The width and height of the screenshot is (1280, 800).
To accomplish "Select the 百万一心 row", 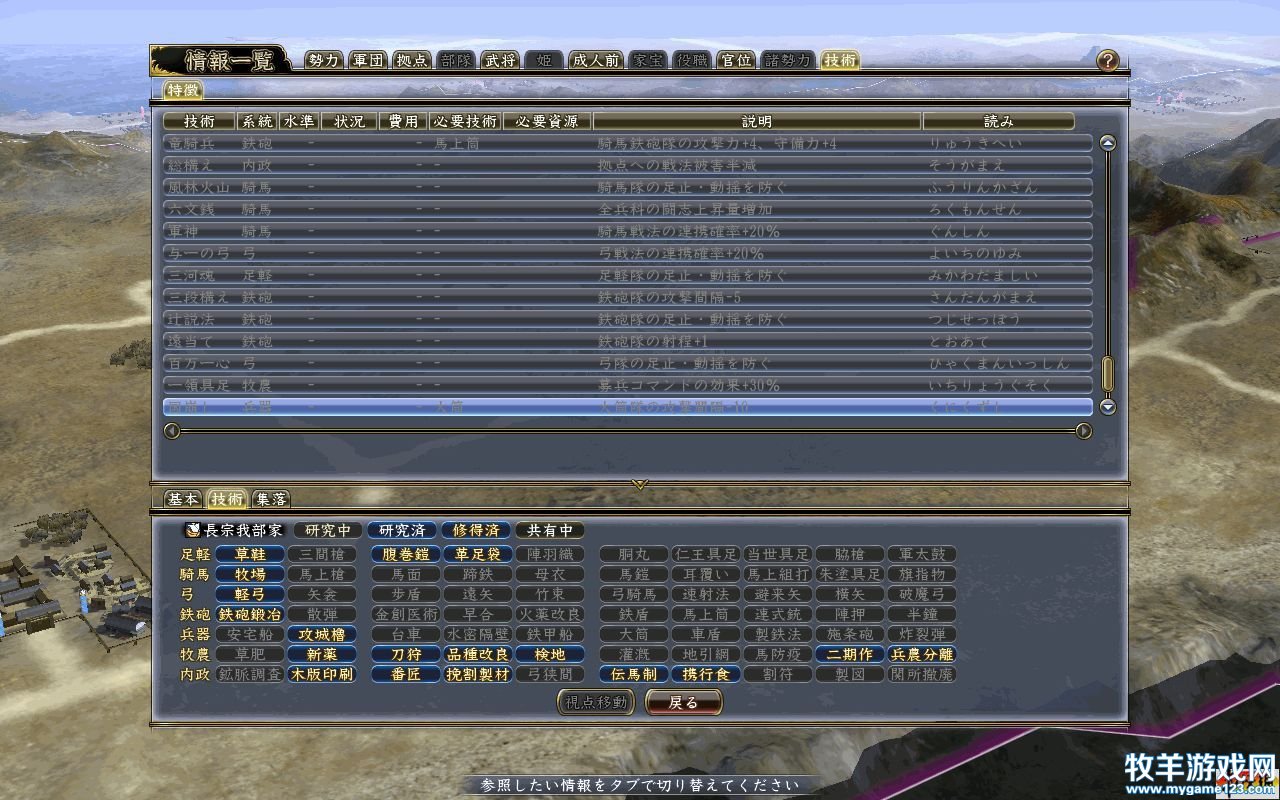I will [x=628, y=363].
